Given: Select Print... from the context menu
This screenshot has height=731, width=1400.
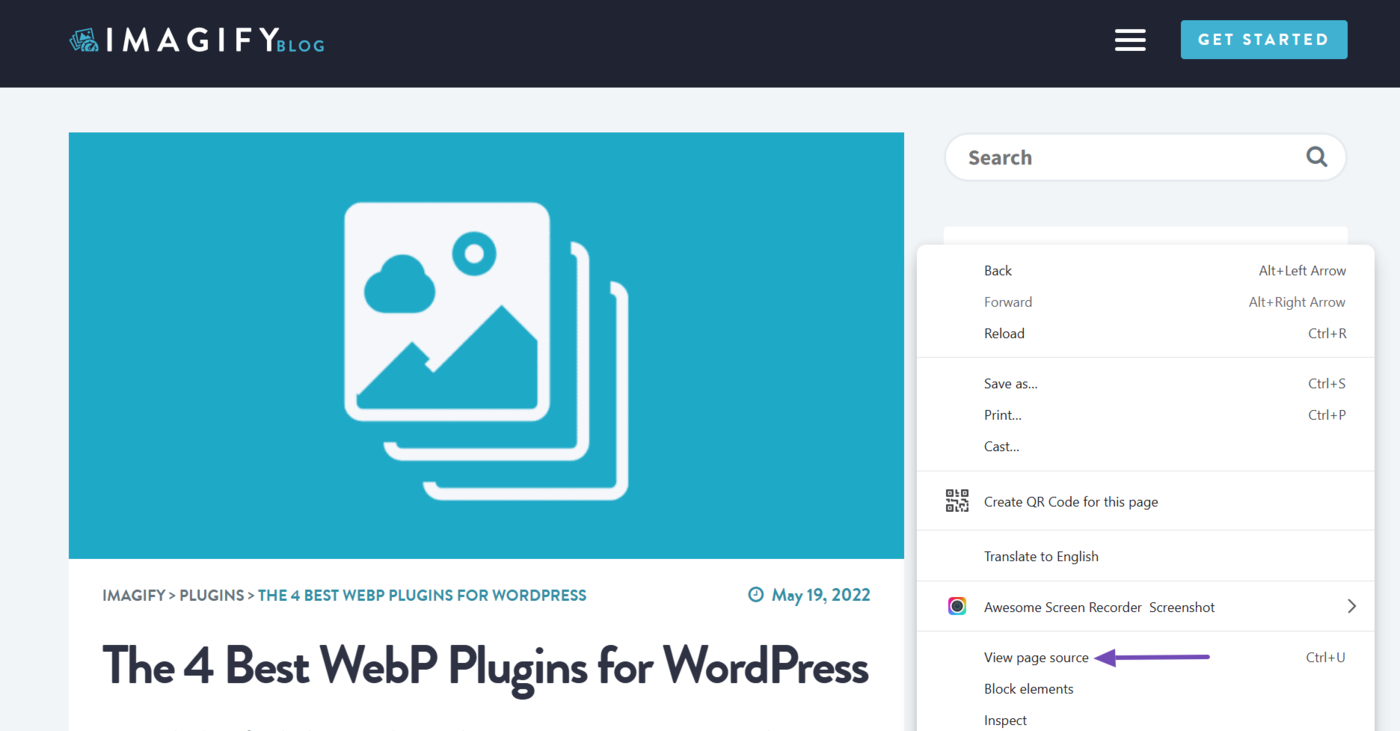Looking at the screenshot, I should 1002,415.
